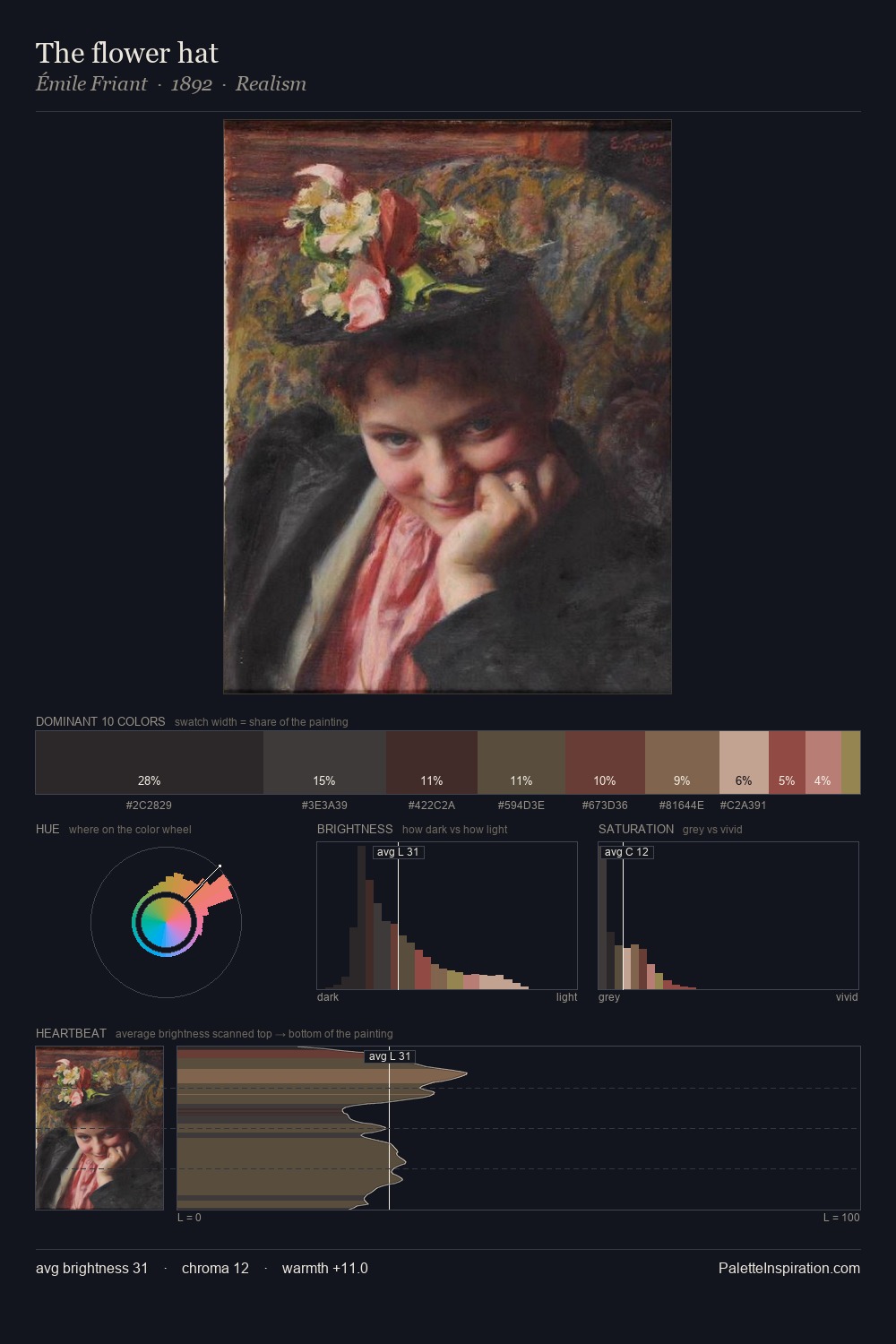Click the 'DOMINANT 10 COLORS' heading
Viewport: 896px width, 1344px height.
[100, 721]
